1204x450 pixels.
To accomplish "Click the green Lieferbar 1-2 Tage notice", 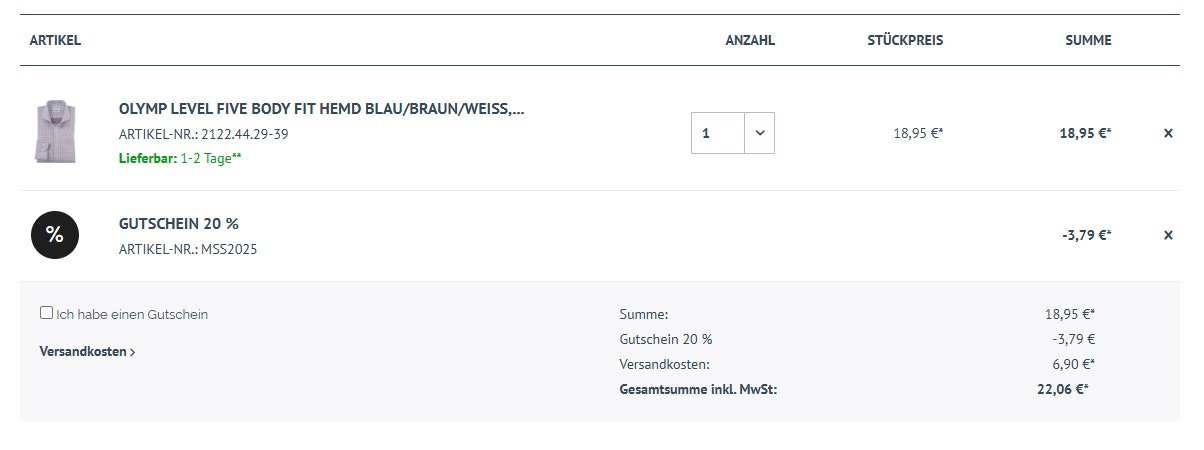I will point(180,158).
